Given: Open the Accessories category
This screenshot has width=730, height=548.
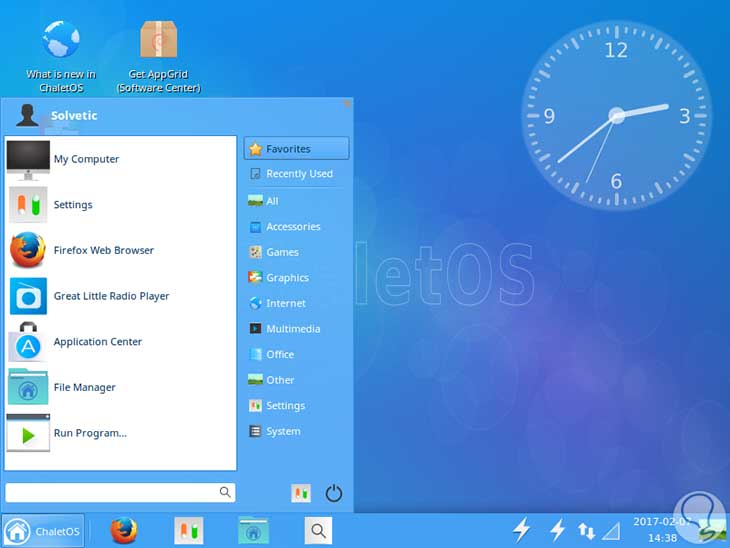Looking at the screenshot, I should (297, 227).
